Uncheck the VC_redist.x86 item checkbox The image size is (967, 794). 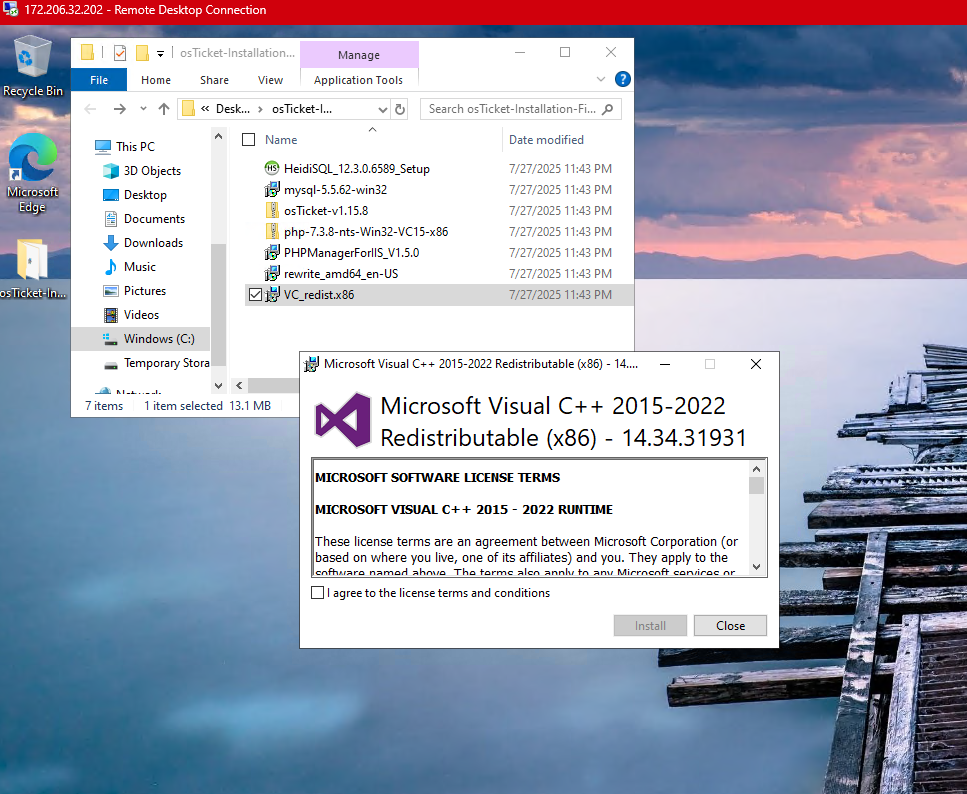coord(255,294)
